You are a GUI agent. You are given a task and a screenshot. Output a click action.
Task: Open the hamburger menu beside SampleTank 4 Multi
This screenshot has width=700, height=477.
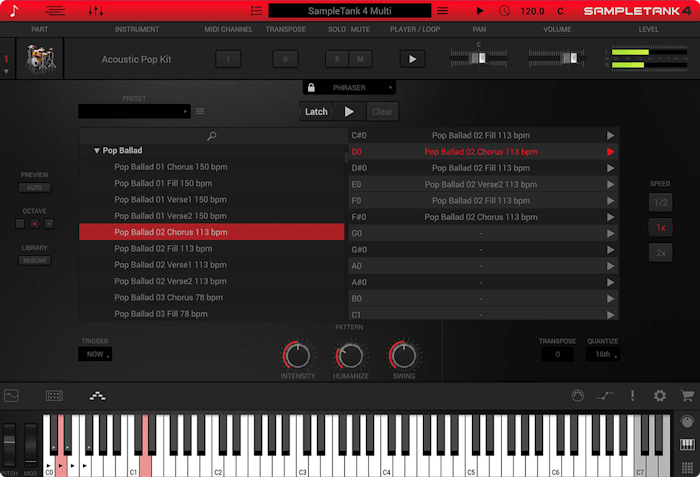click(442, 11)
